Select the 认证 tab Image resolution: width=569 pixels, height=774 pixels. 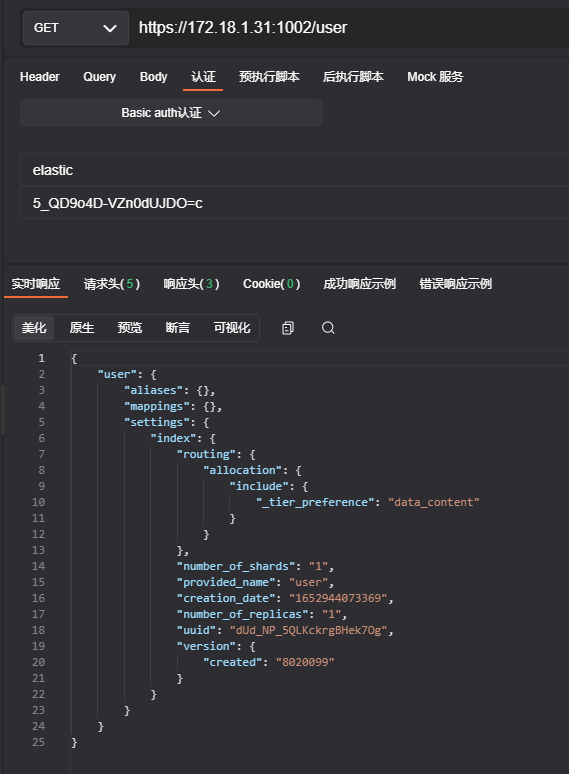(203, 77)
